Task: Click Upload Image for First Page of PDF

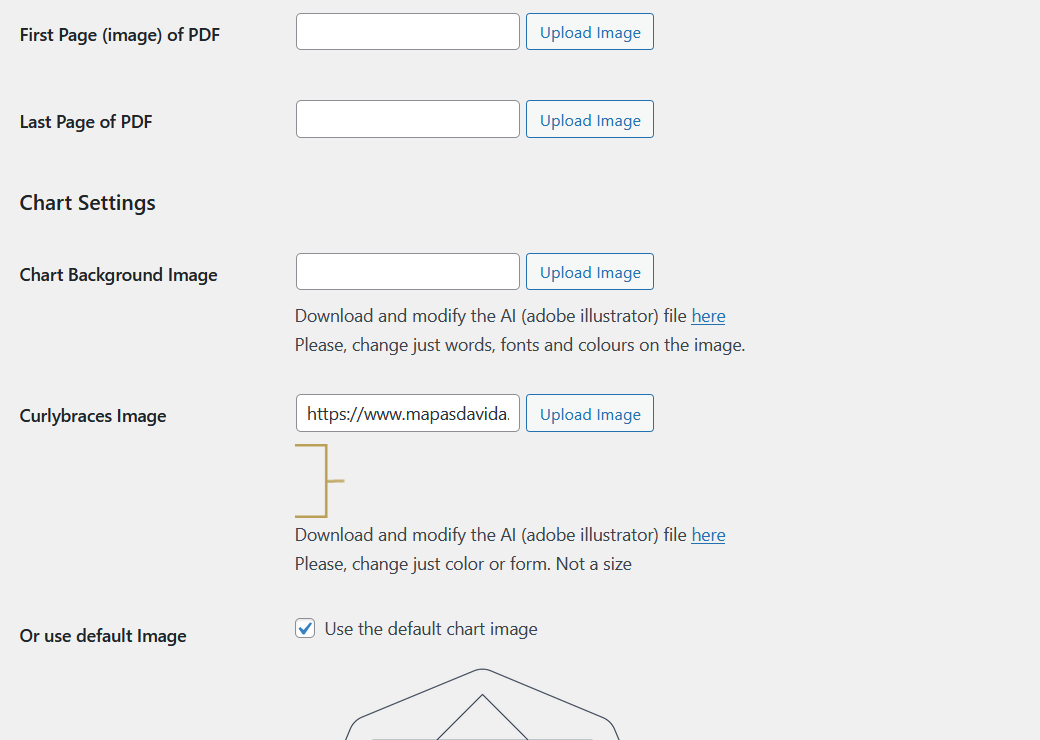Action: 589,31
